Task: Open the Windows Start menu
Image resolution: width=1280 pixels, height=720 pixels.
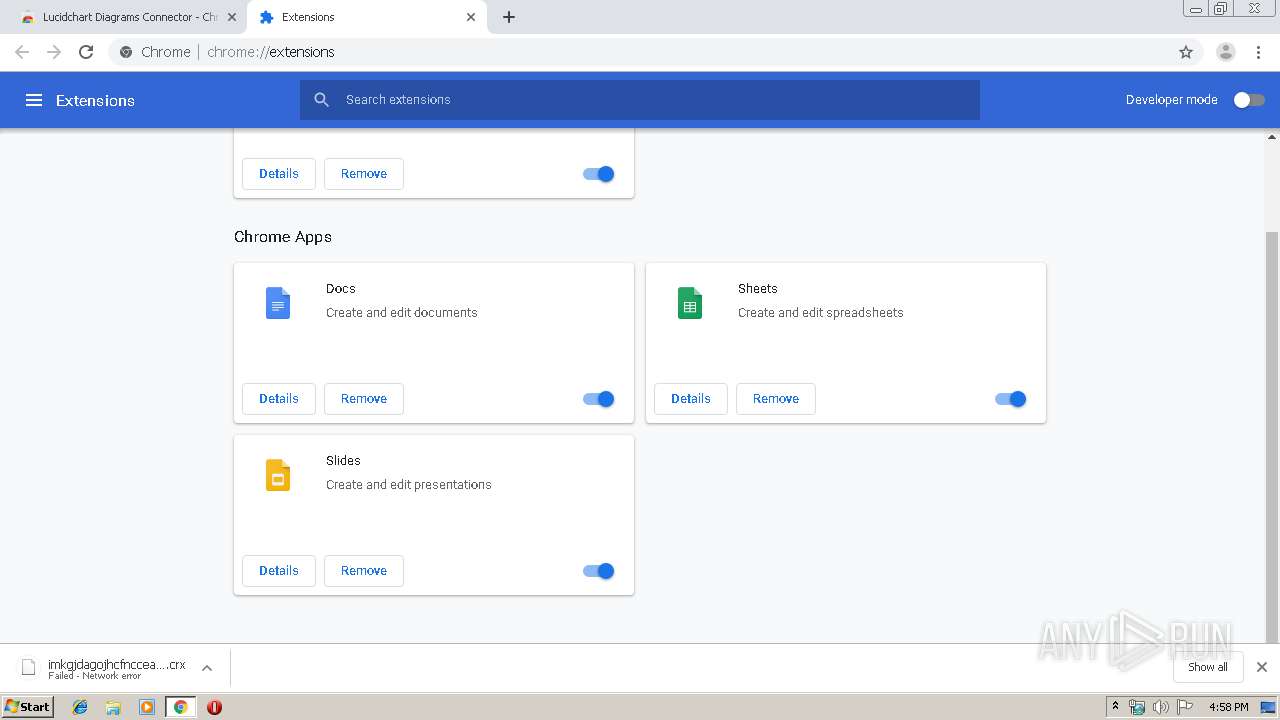Action: (x=28, y=707)
